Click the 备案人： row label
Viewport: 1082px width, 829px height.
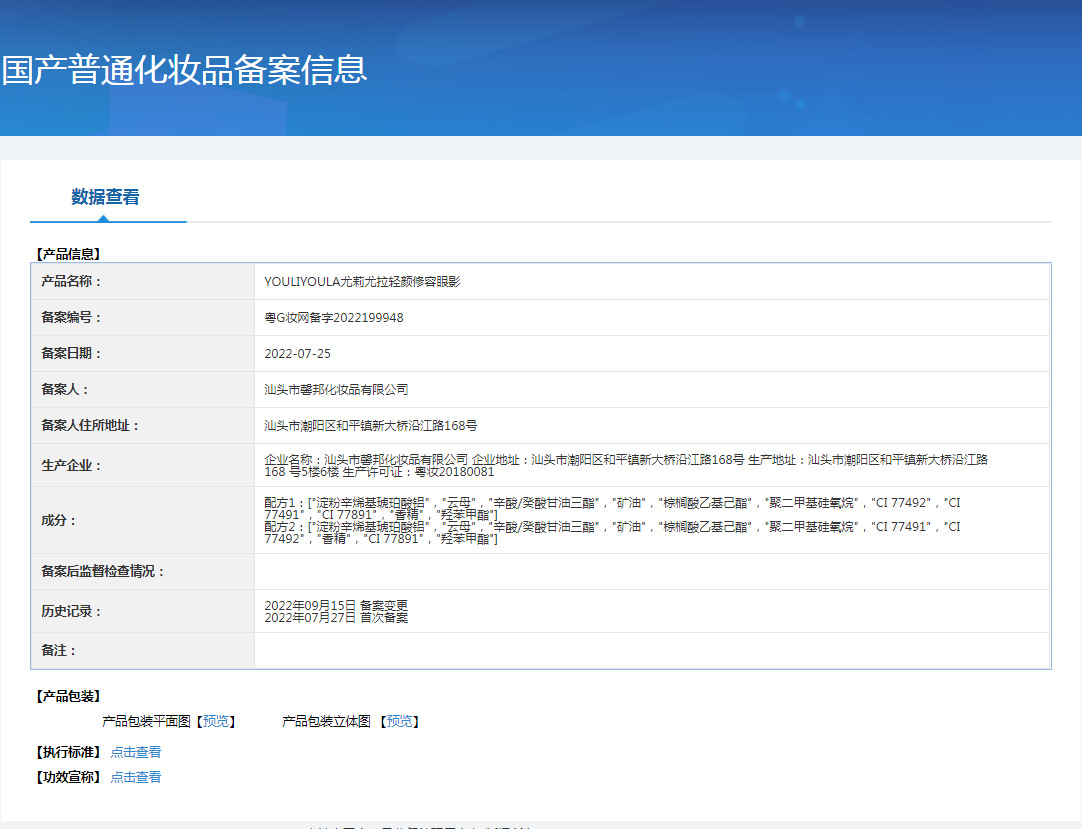coord(65,389)
